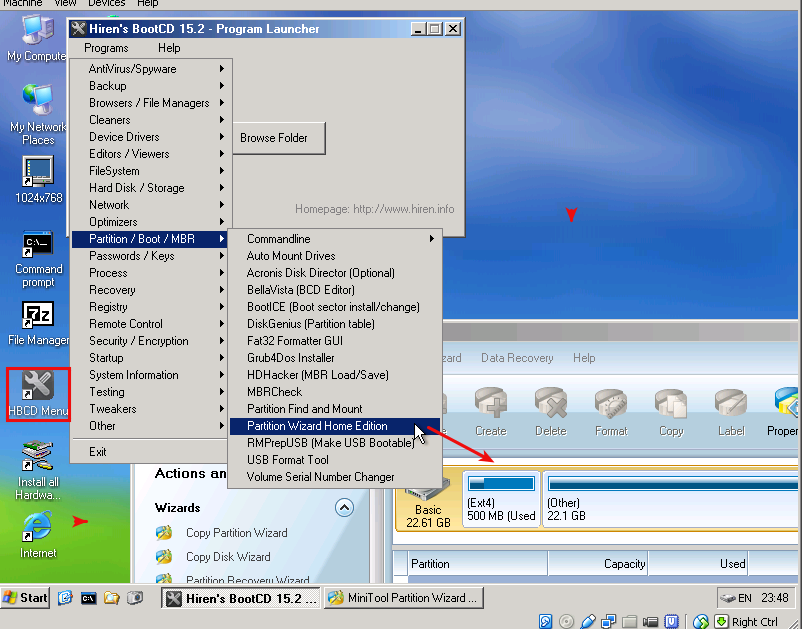Click the Create partition toolbar icon
This screenshot has width=802, height=629.
click(x=490, y=411)
